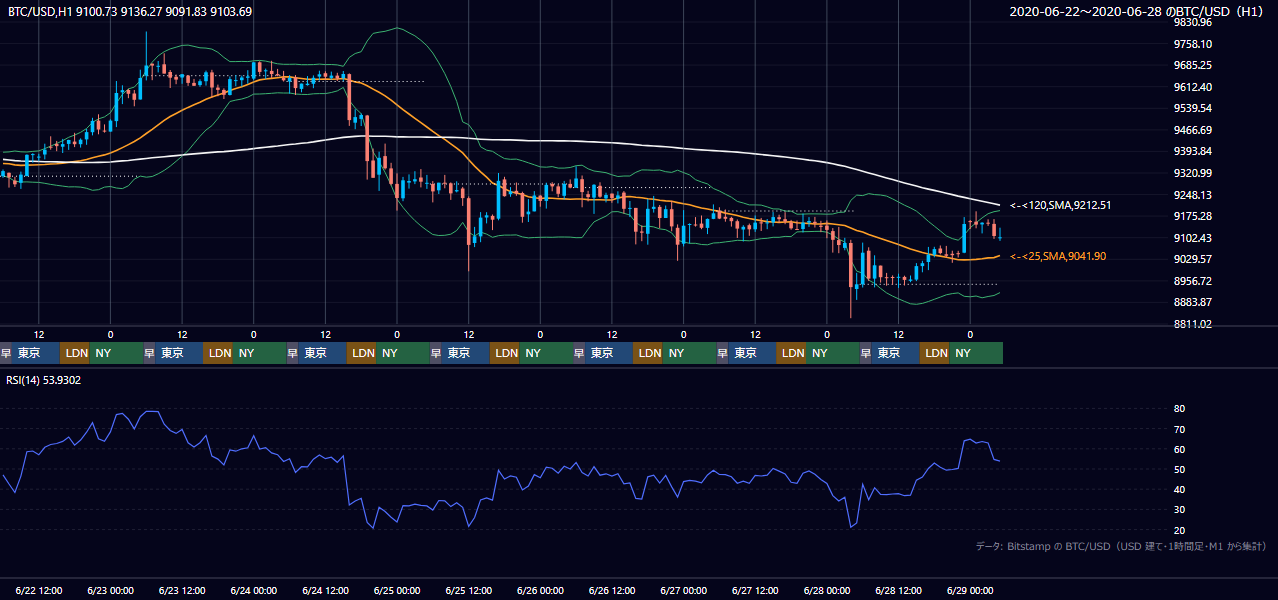
Task: Click the 6/29 00:00 date label
Action: click(970, 590)
